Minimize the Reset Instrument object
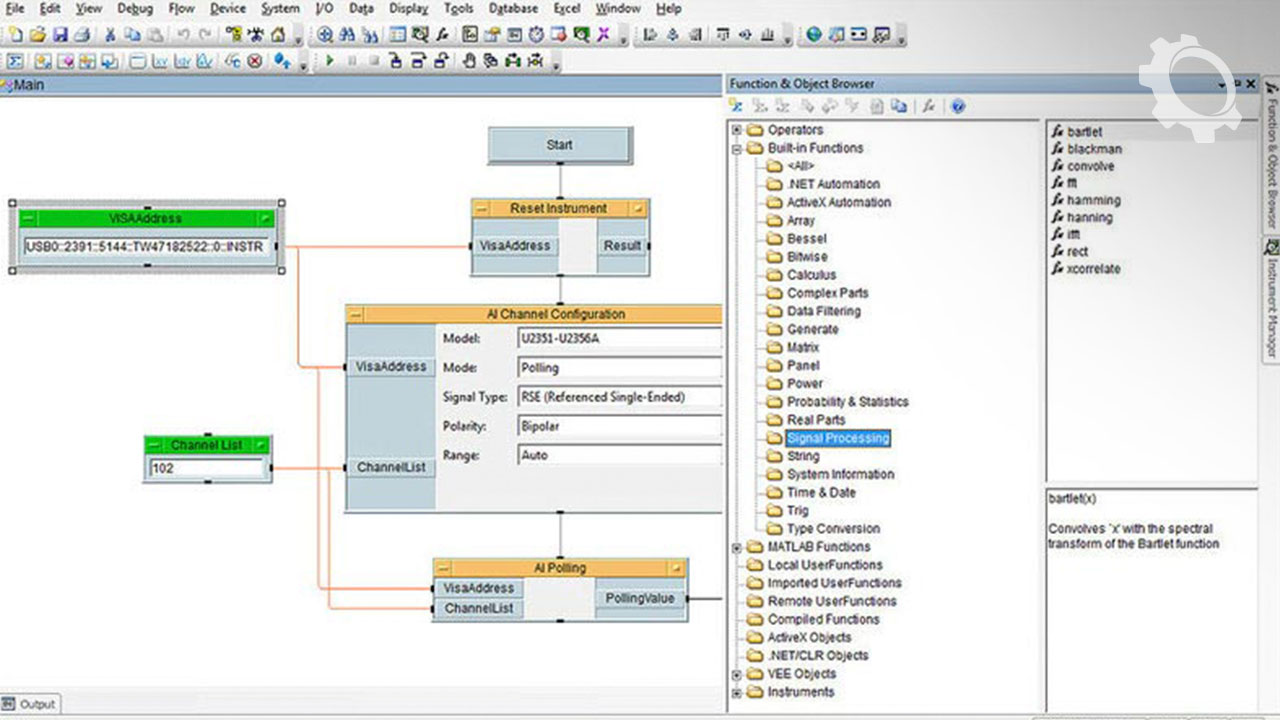 click(481, 209)
